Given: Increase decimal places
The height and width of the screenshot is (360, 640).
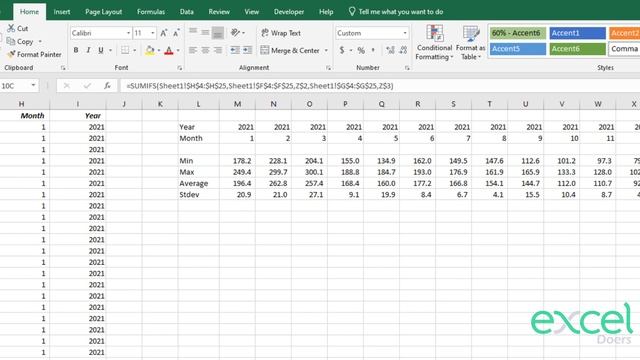Looking at the screenshot, I should click(390, 50).
